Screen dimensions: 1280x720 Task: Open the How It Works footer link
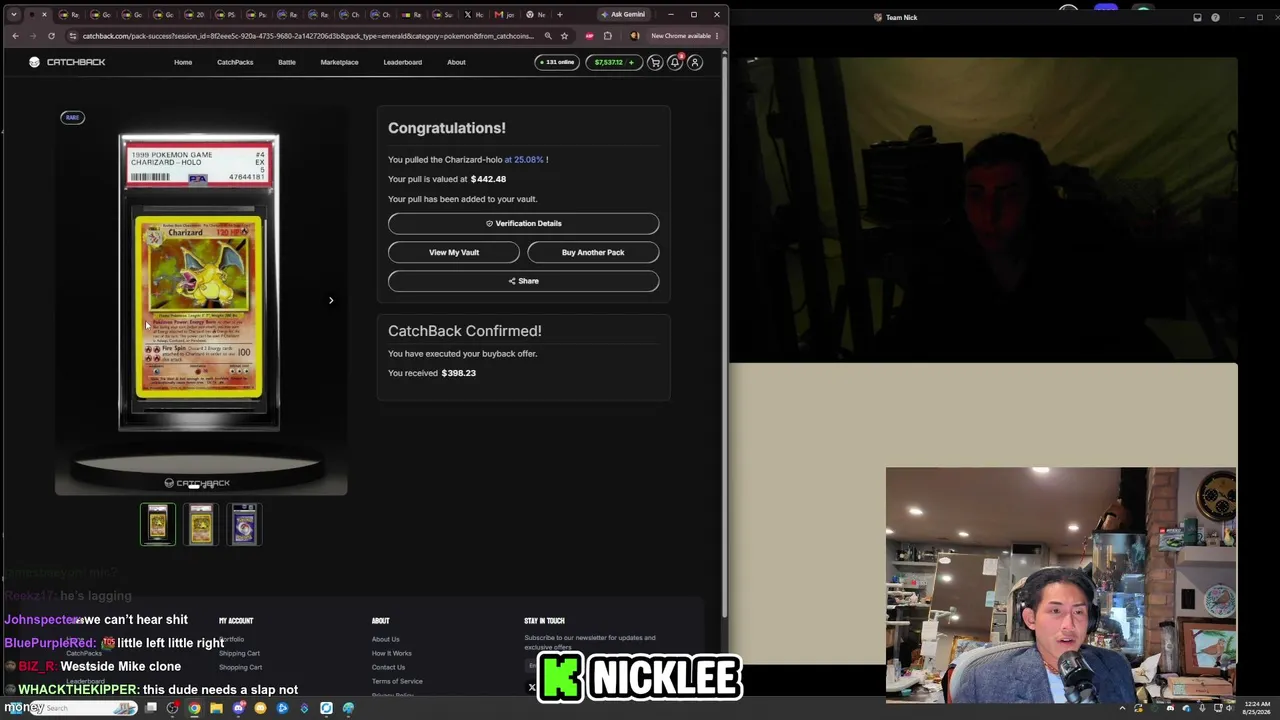coord(392,653)
